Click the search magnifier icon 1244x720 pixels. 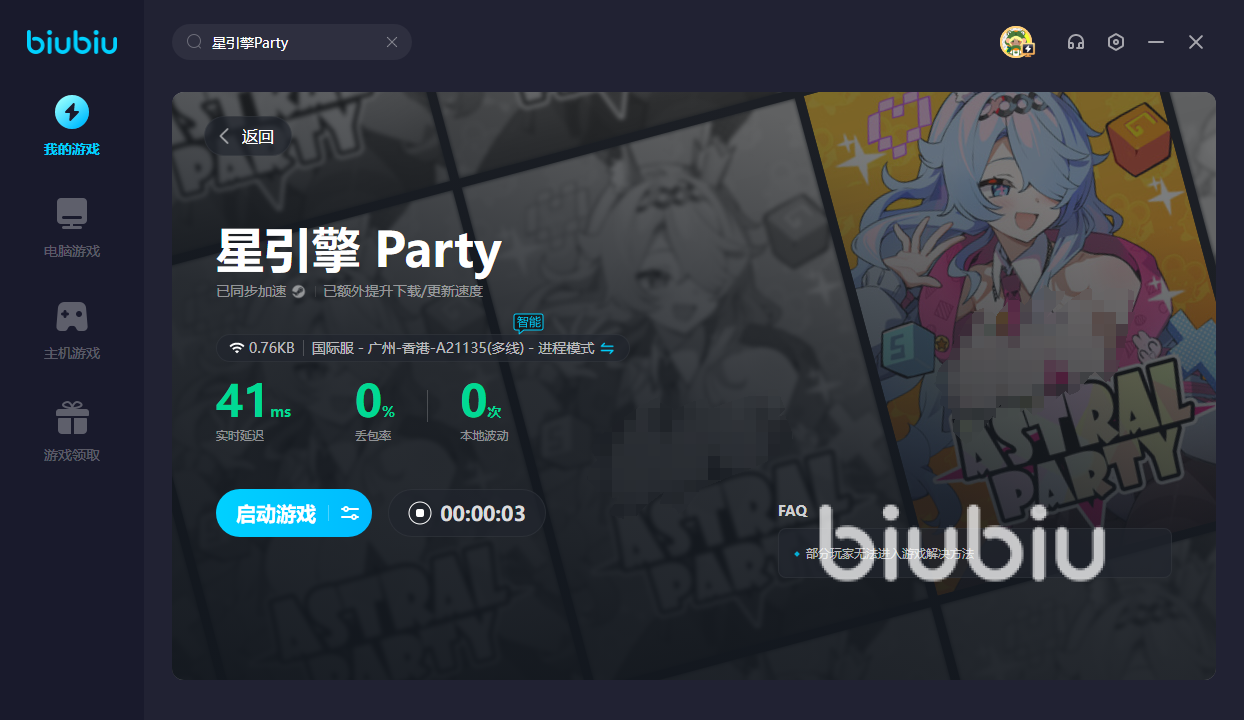[x=195, y=42]
